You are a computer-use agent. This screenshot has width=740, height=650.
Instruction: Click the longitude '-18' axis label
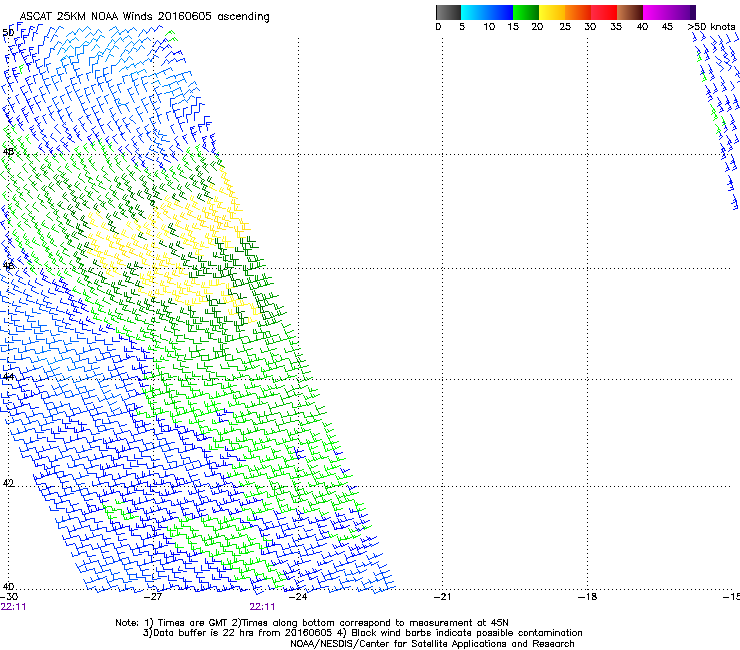(x=587, y=597)
